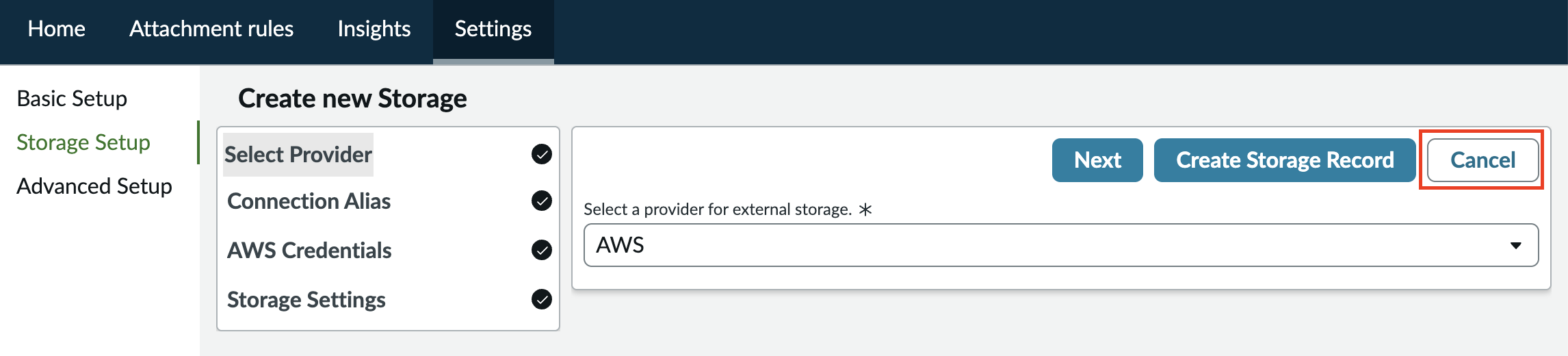Select the AWS provider combo box
This screenshot has height=356, width=1568.
tap(1061, 245)
